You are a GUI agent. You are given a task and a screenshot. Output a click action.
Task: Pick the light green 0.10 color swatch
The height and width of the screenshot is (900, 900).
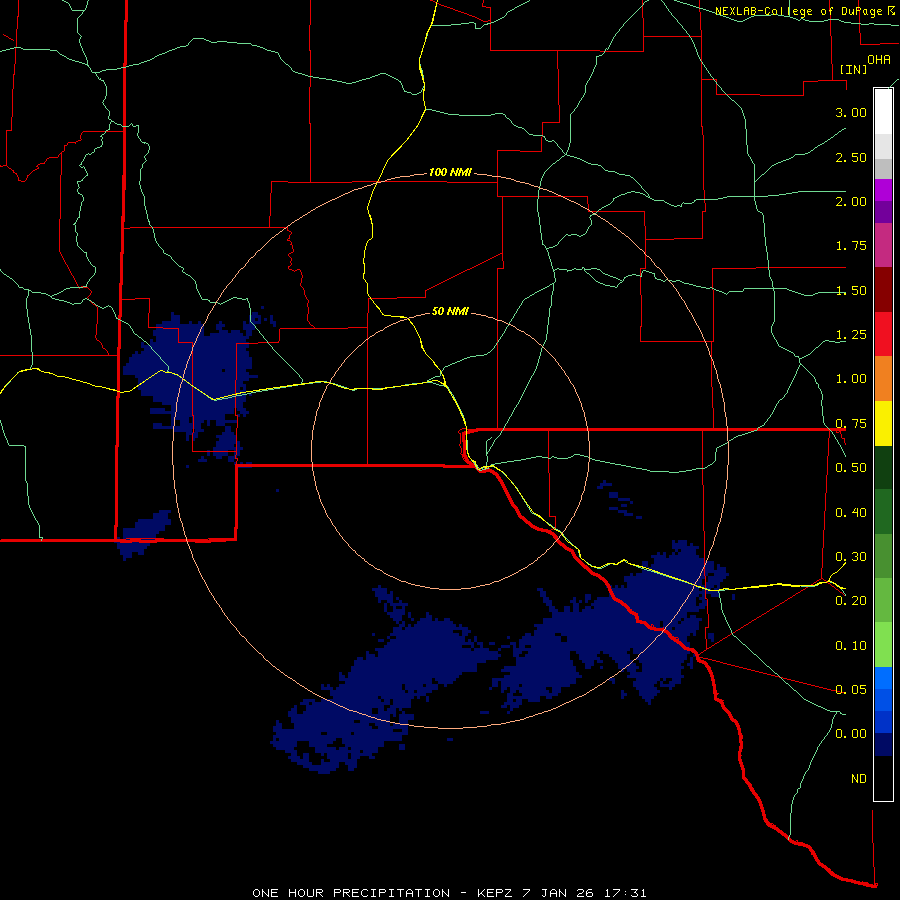tap(883, 645)
